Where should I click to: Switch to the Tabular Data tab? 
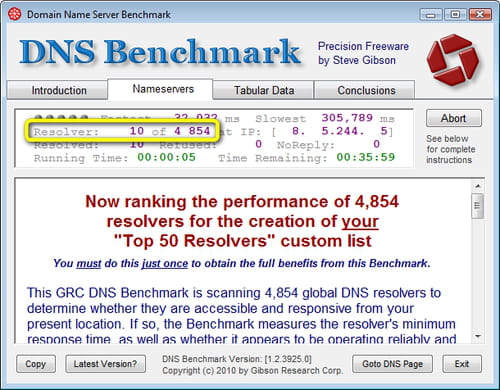coord(263,90)
